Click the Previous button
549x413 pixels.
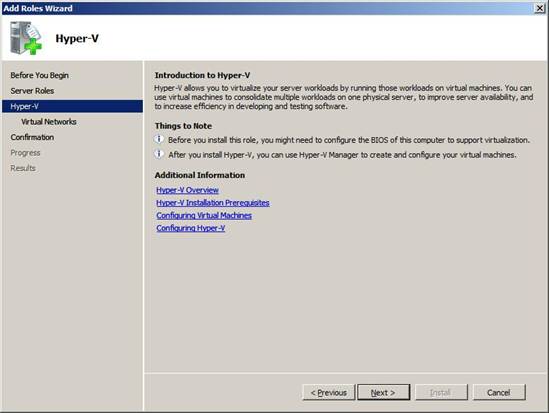tap(329, 392)
